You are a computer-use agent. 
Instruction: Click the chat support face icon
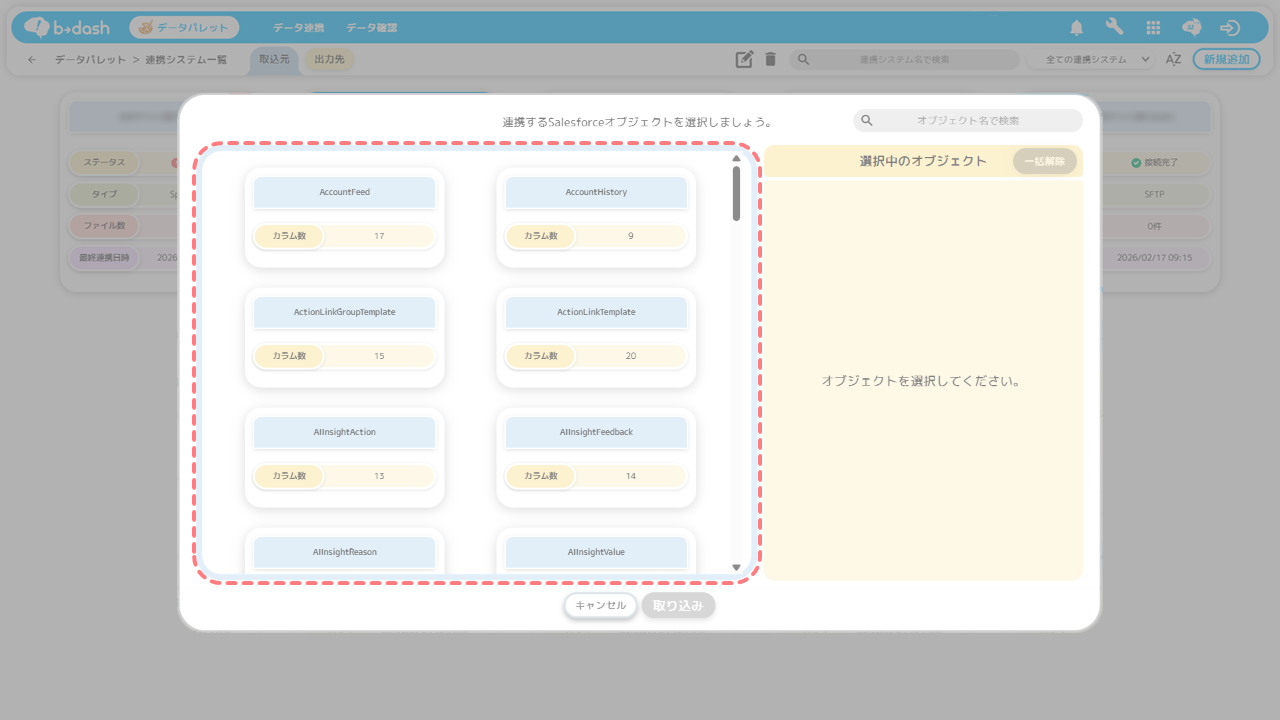[1192, 28]
